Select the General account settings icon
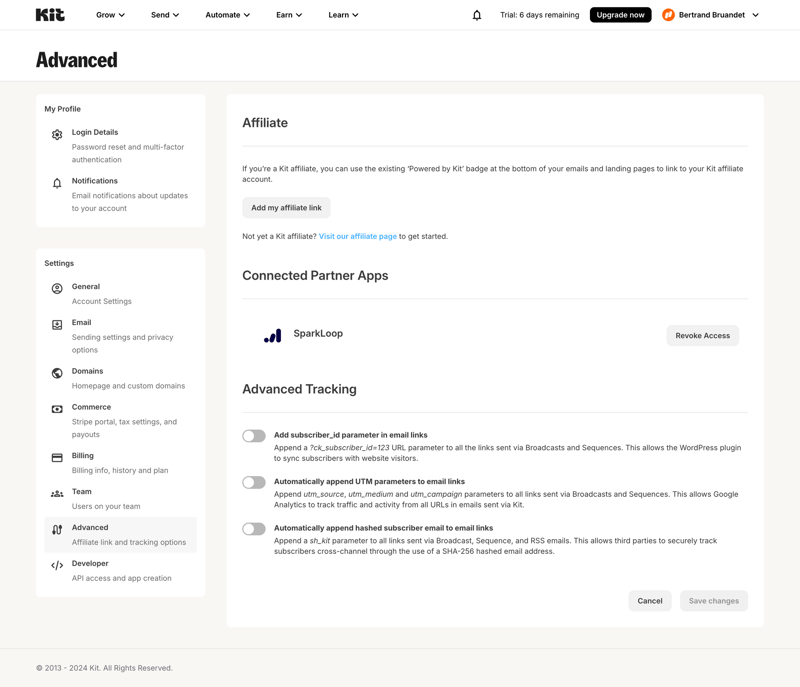Viewport: 800px width, 687px height. pyautogui.click(x=57, y=287)
